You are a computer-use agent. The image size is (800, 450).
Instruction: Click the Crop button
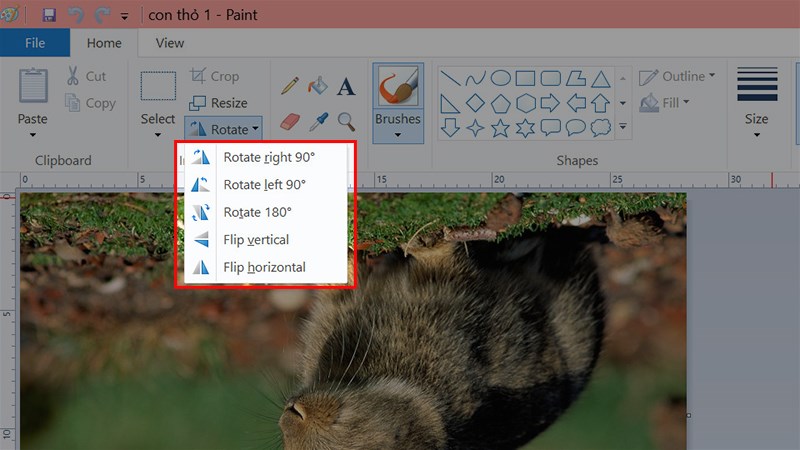(214, 76)
